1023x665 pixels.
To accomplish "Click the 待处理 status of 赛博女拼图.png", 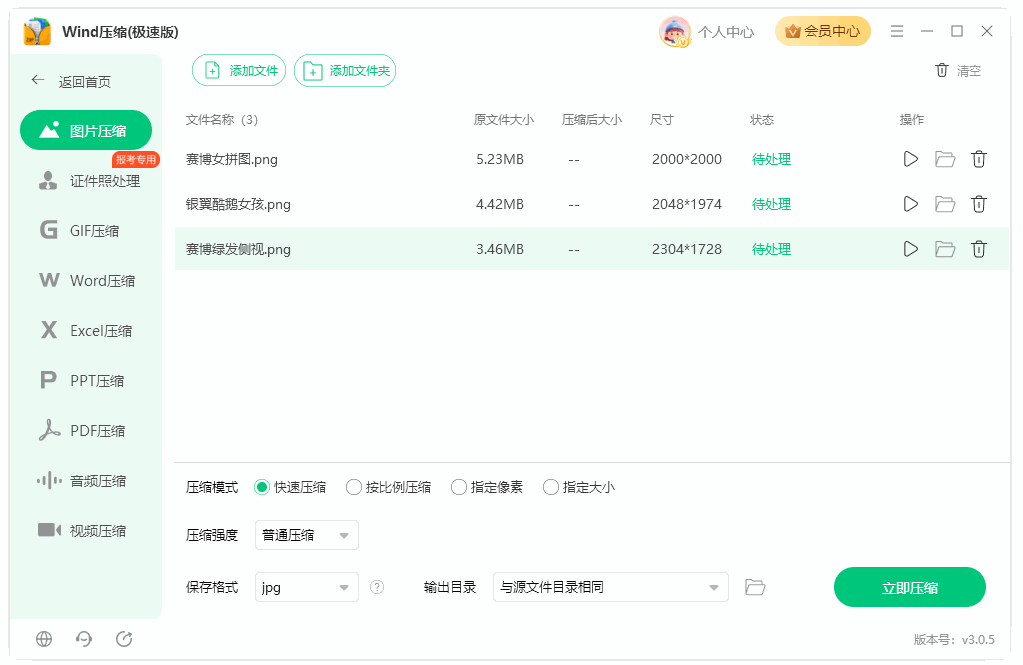I will click(771, 159).
